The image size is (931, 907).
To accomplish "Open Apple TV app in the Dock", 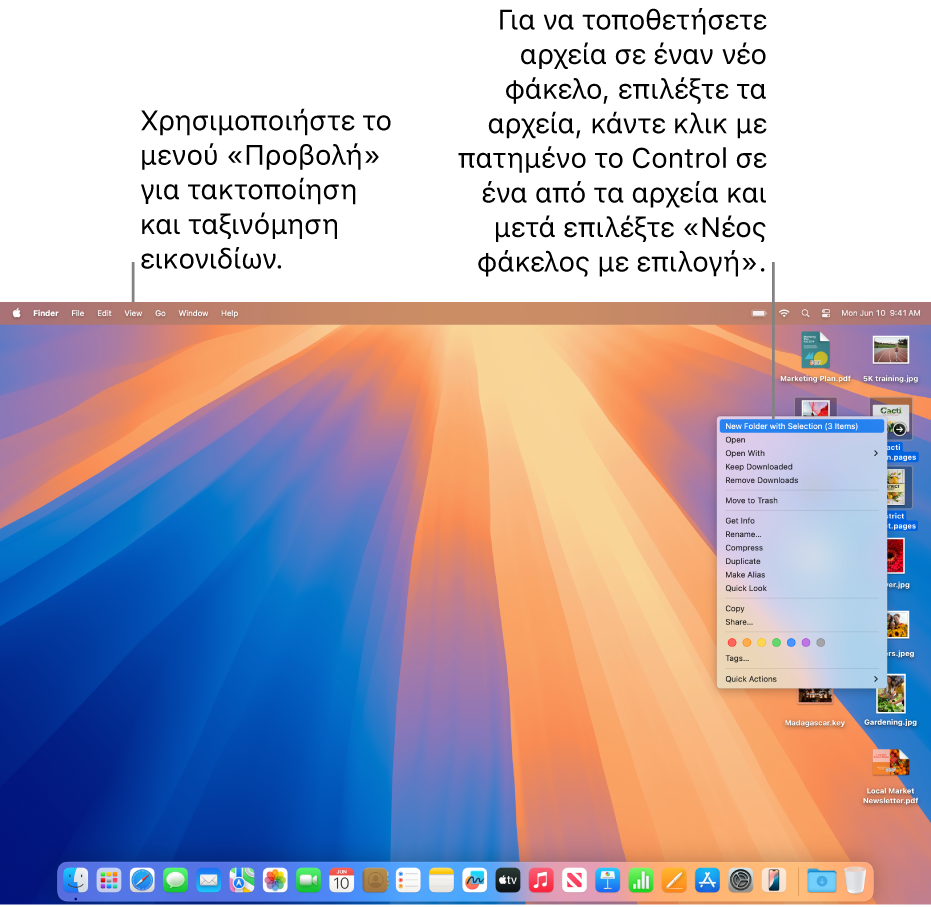I will point(508,880).
